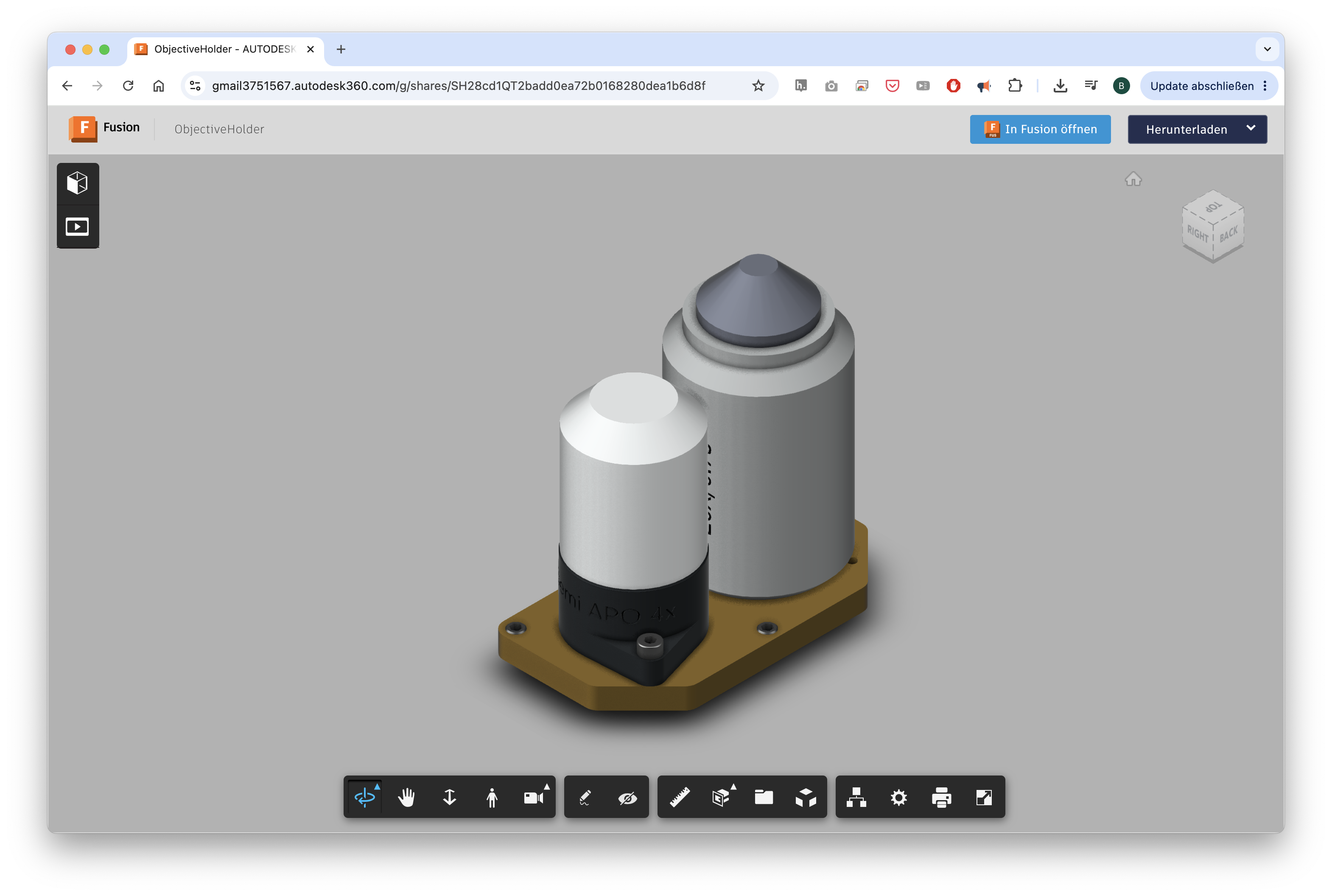The height and width of the screenshot is (896, 1332).
Task: Open the Model browser folder icon
Action: point(764,797)
